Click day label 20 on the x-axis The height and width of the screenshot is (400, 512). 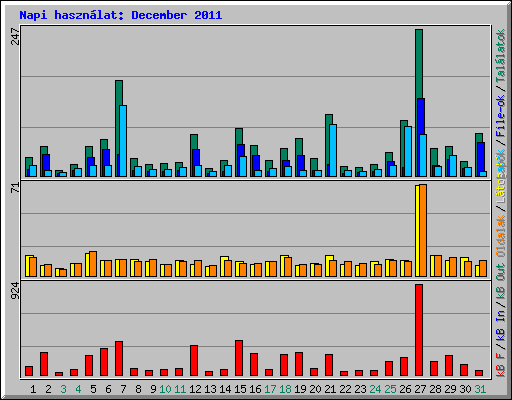(315, 389)
